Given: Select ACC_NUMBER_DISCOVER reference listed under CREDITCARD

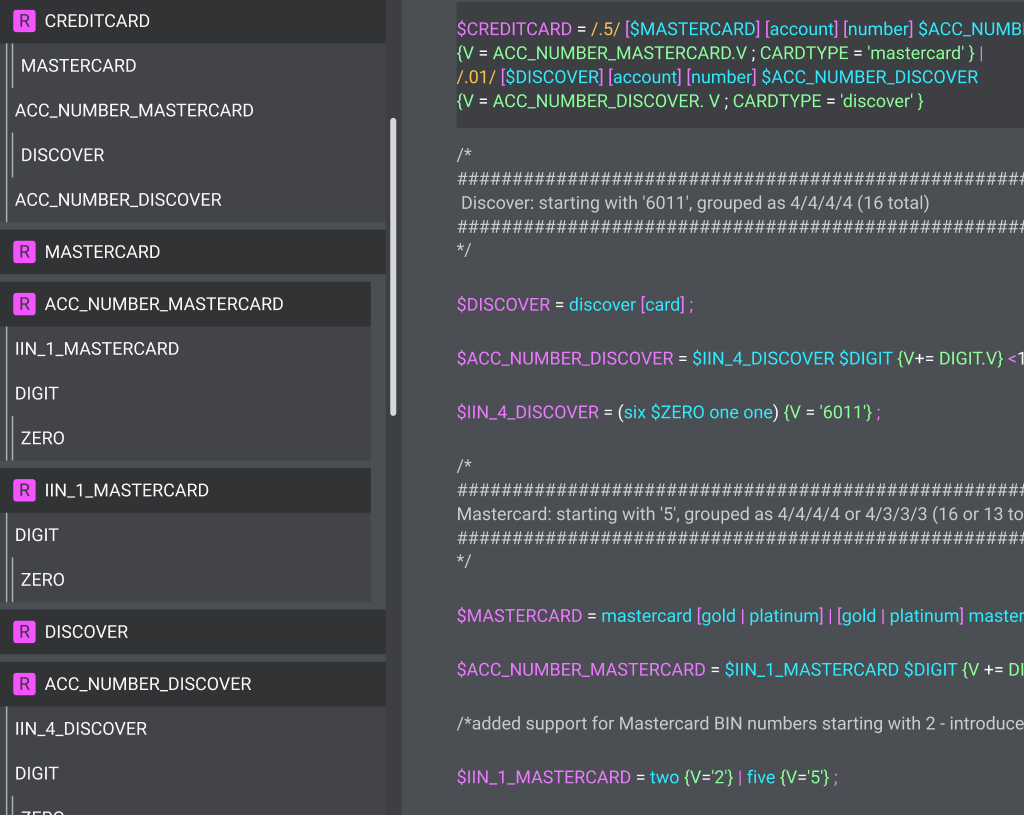Looking at the screenshot, I should pyautogui.click(x=118, y=200).
